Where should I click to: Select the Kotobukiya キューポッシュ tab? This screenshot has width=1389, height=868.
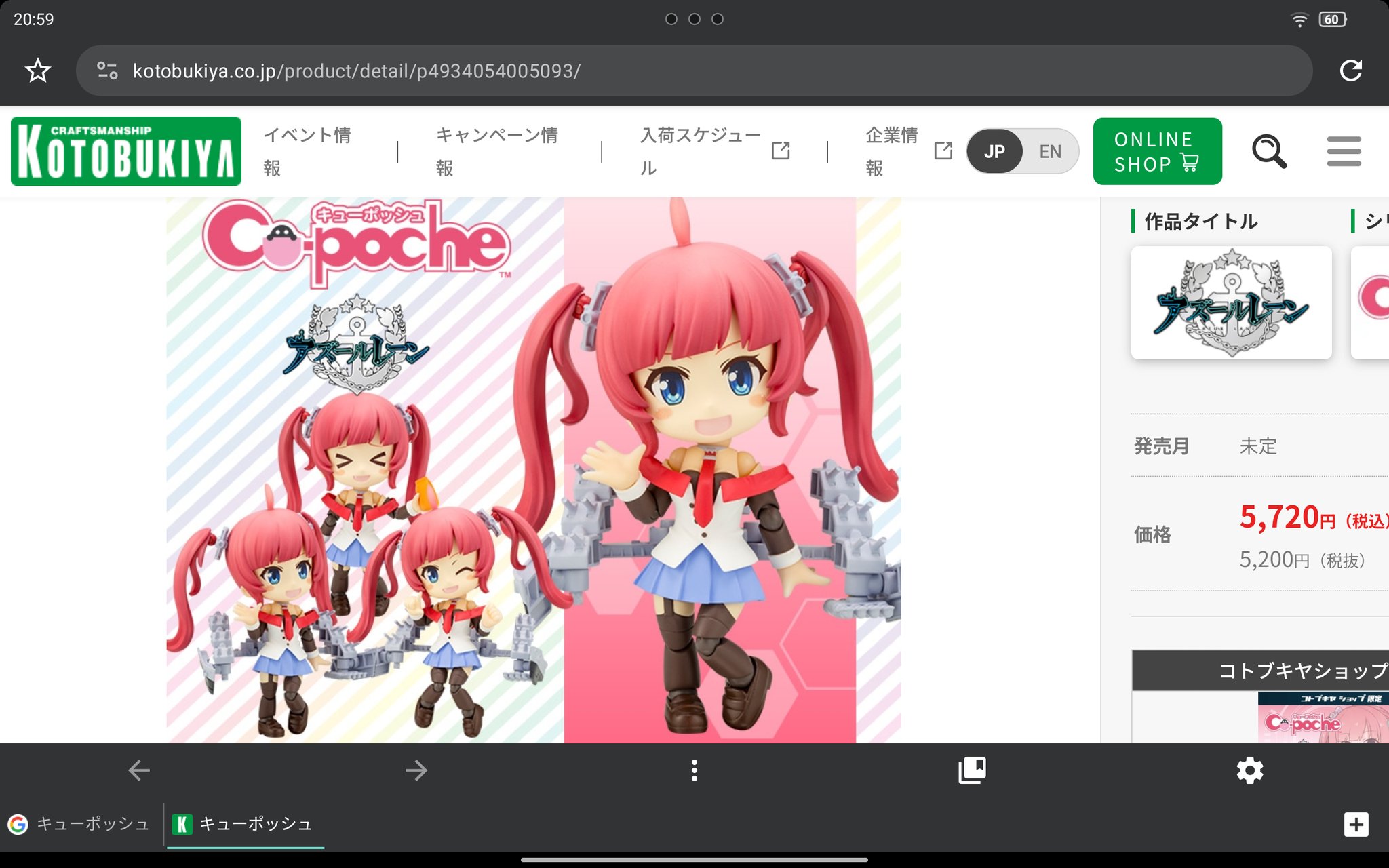(244, 825)
